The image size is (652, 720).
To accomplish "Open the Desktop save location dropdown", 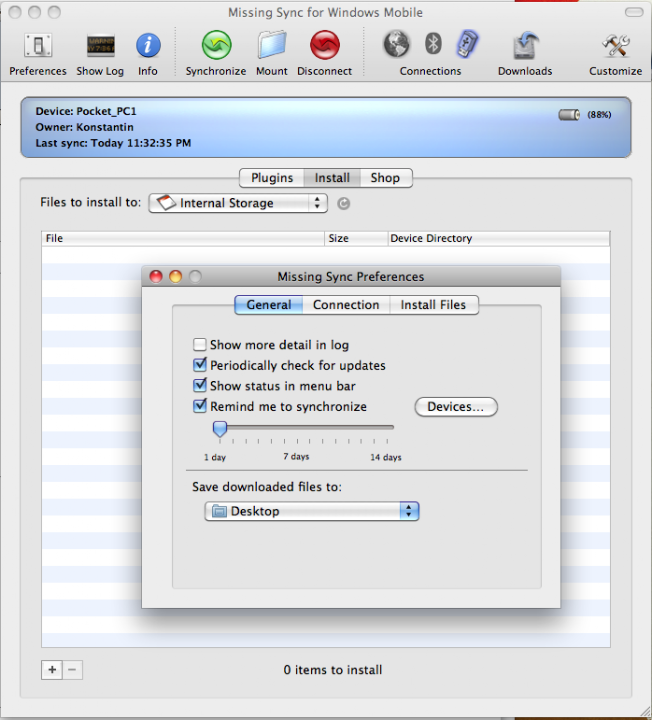I will tap(312, 511).
